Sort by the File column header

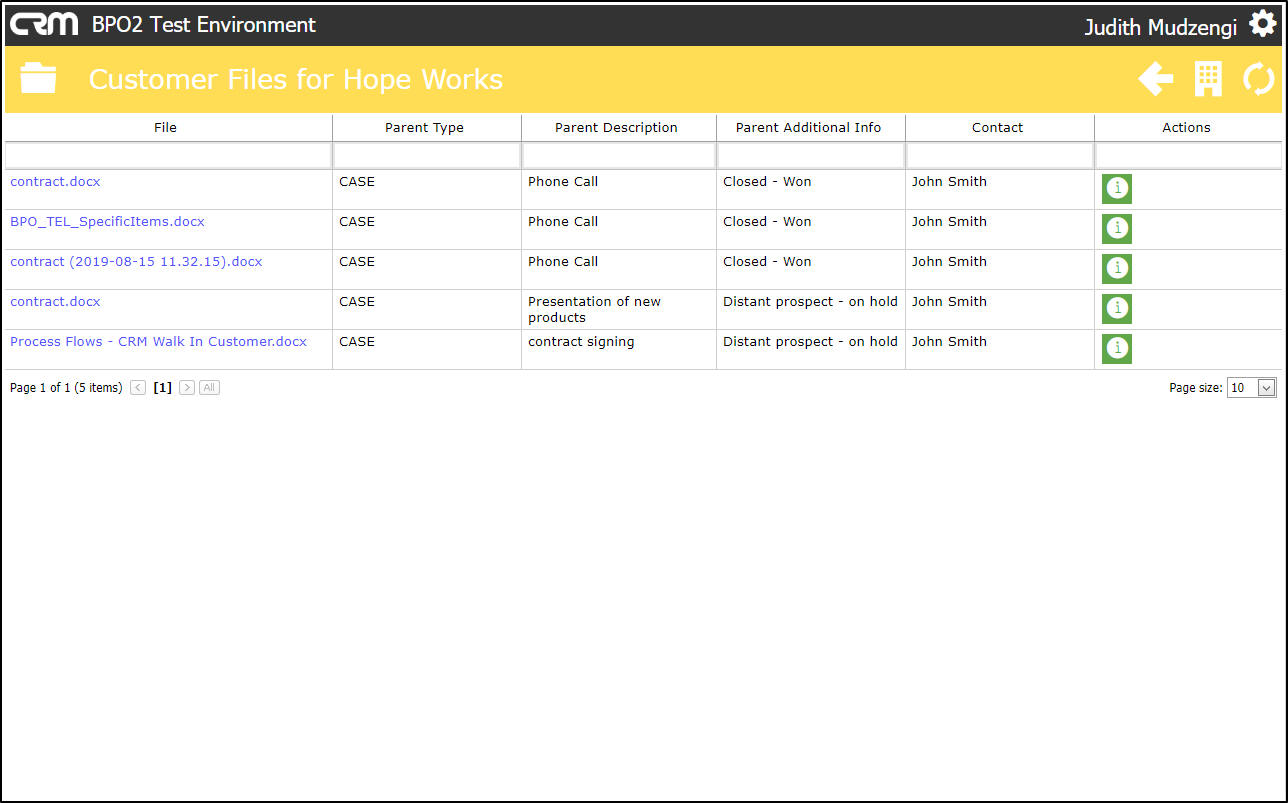point(168,128)
